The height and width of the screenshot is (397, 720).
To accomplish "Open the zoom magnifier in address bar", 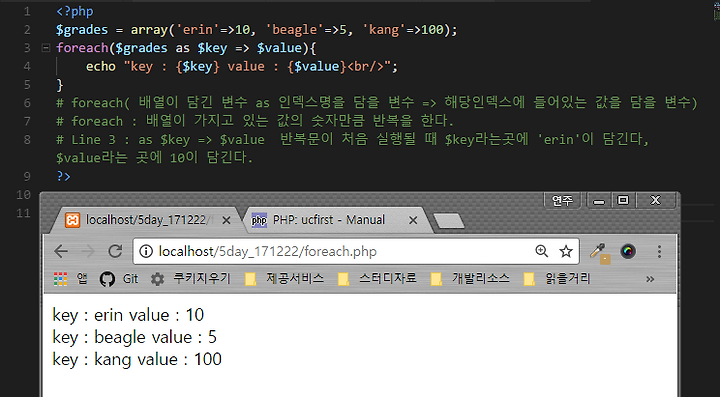I will coord(541,251).
